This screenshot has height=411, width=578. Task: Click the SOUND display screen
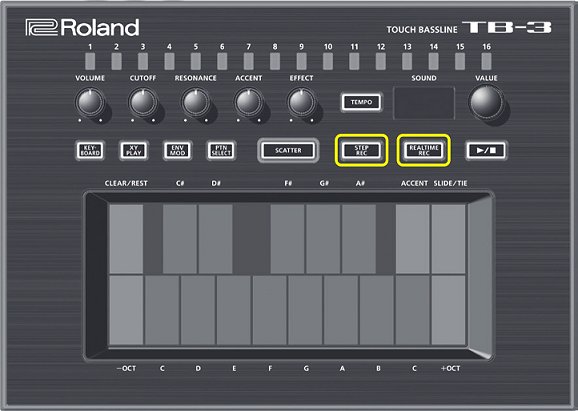point(424,103)
